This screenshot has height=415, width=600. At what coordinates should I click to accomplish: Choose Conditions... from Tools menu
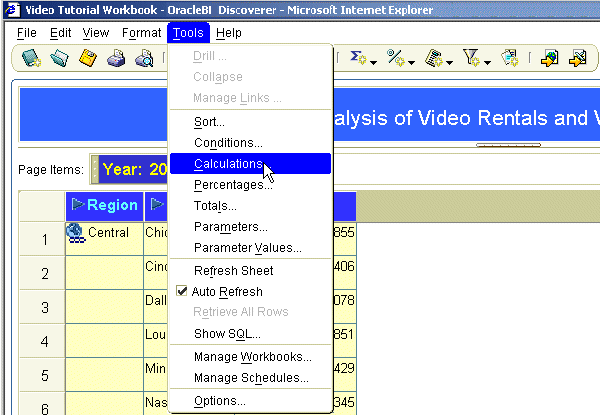click(250, 143)
